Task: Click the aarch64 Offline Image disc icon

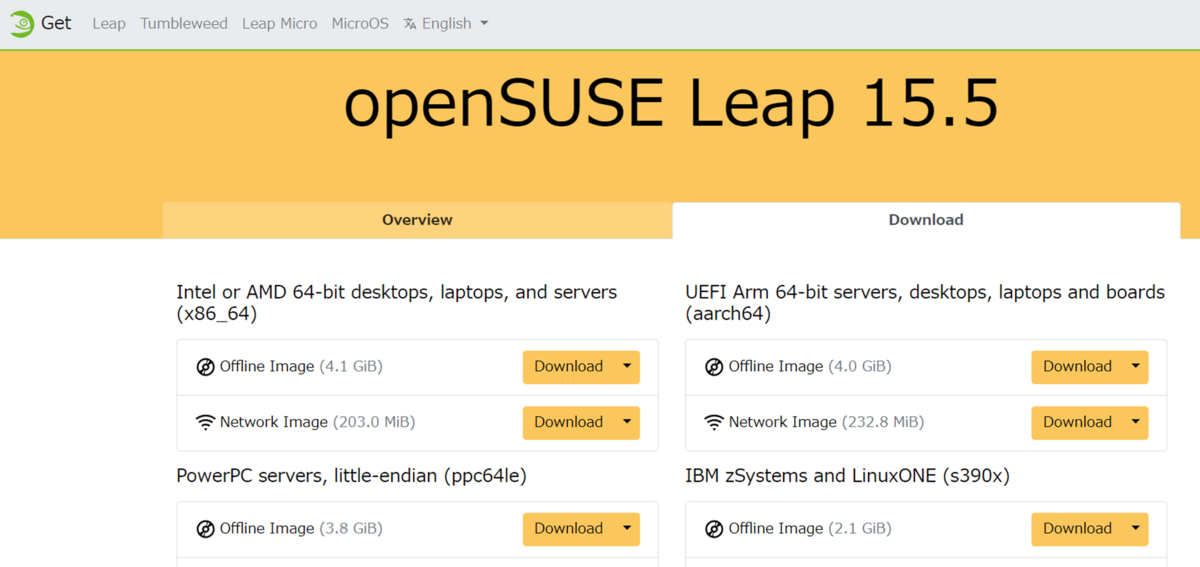Action: click(714, 367)
